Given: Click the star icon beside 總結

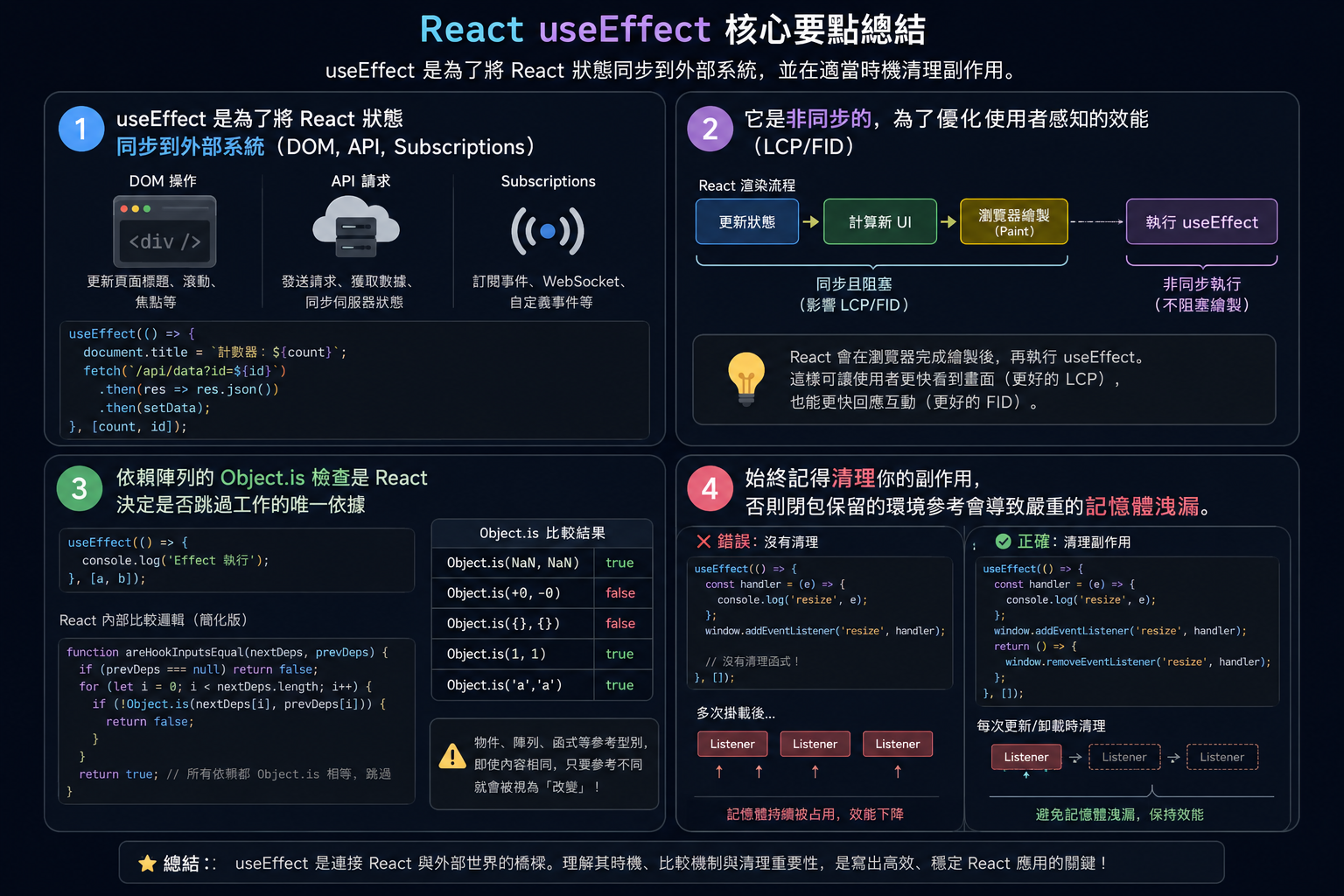Looking at the screenshot, I should pos(147,864).
